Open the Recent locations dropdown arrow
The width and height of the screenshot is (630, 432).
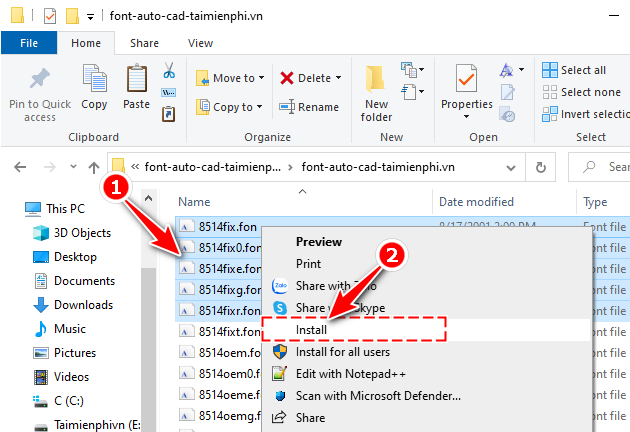click(x=73, y=166)
